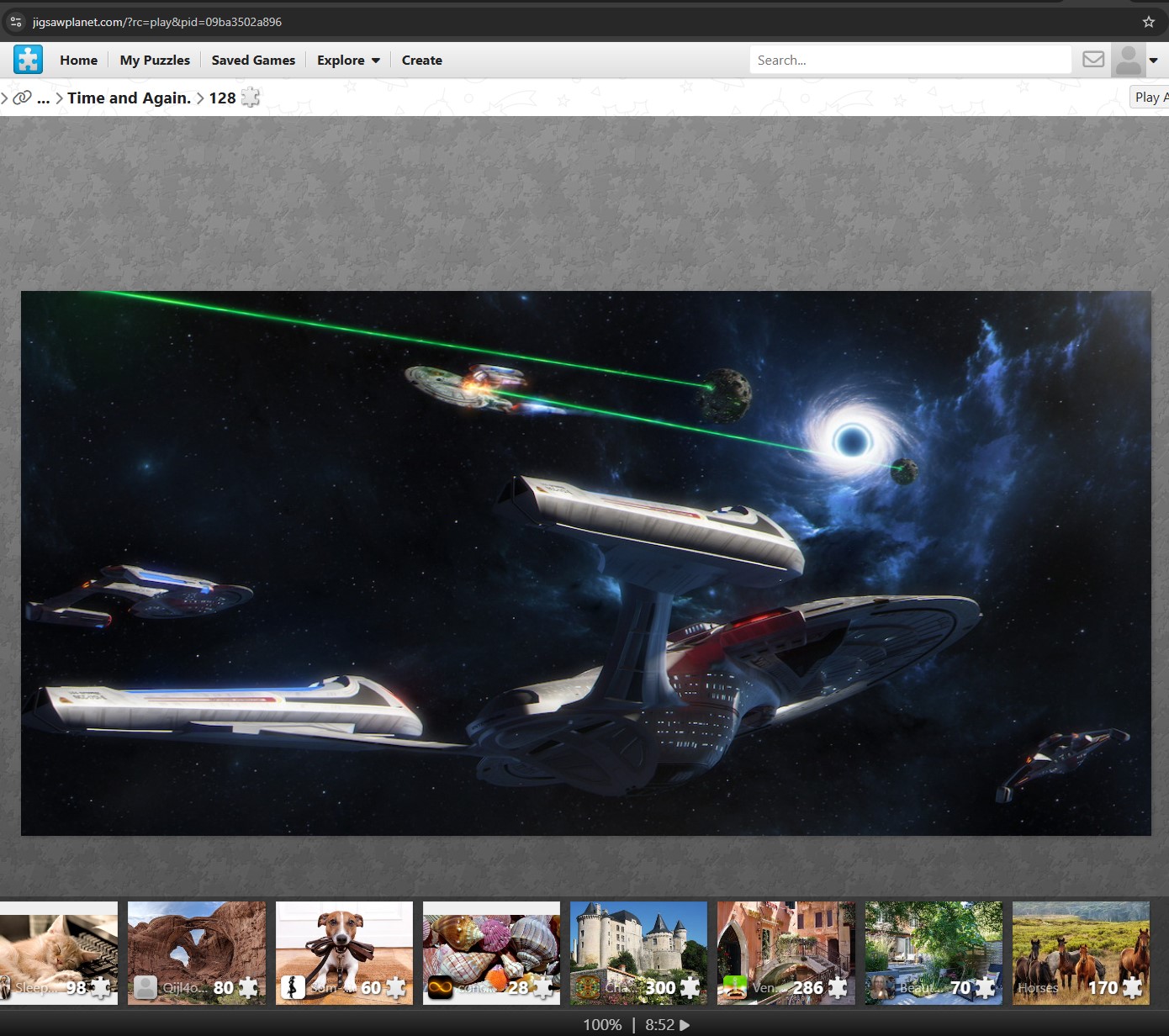Screen dimensions: 1169x1036
Task: Open the garden 70-piece puzzle
Action: (934, 953)
